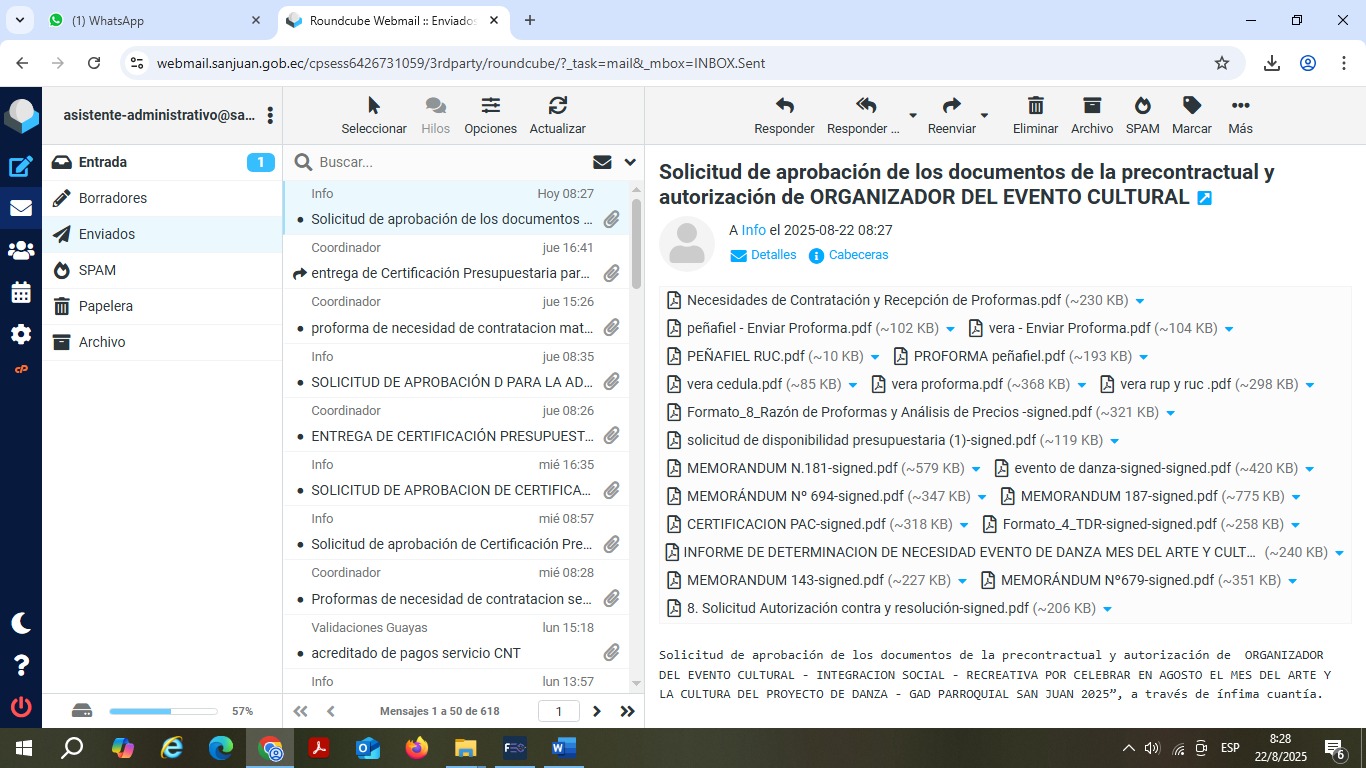This screenshot has height=768, width=1366.
Task: Open the Borradores folder
Action: 113,198
